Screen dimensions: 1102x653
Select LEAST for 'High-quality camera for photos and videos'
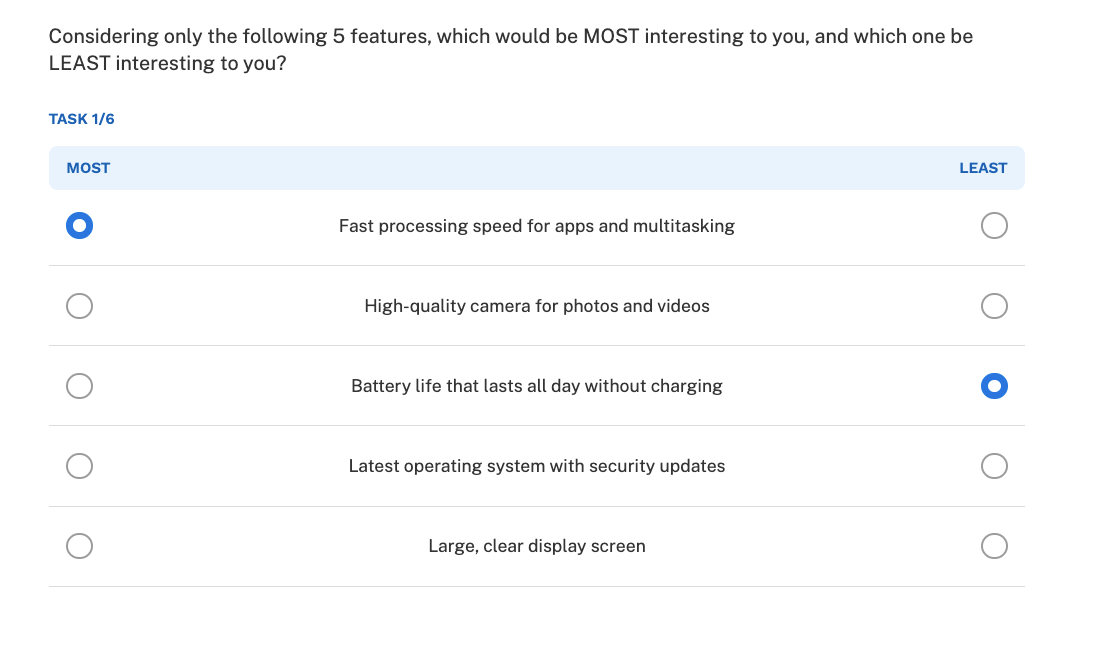[x=994, y=305]
